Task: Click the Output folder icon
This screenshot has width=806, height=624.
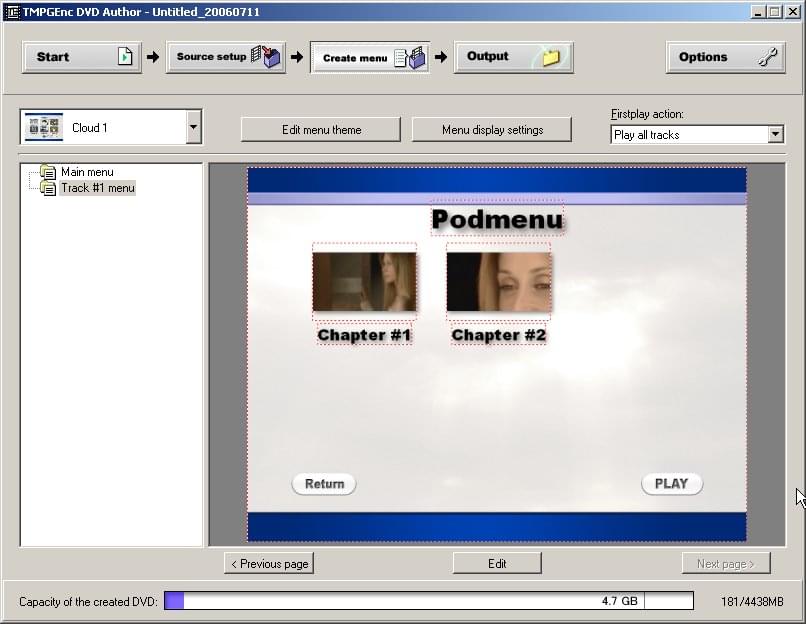Action: (551, 57)
